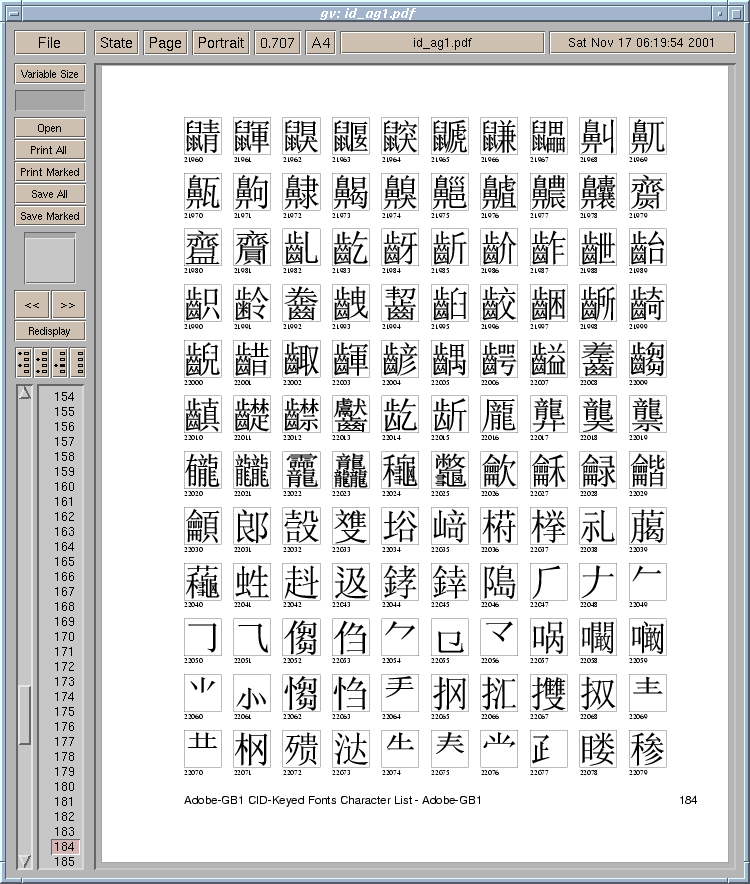The image size is (750, 884).
Task: Go to next page with >> button
Action: [x=68, y=305]
